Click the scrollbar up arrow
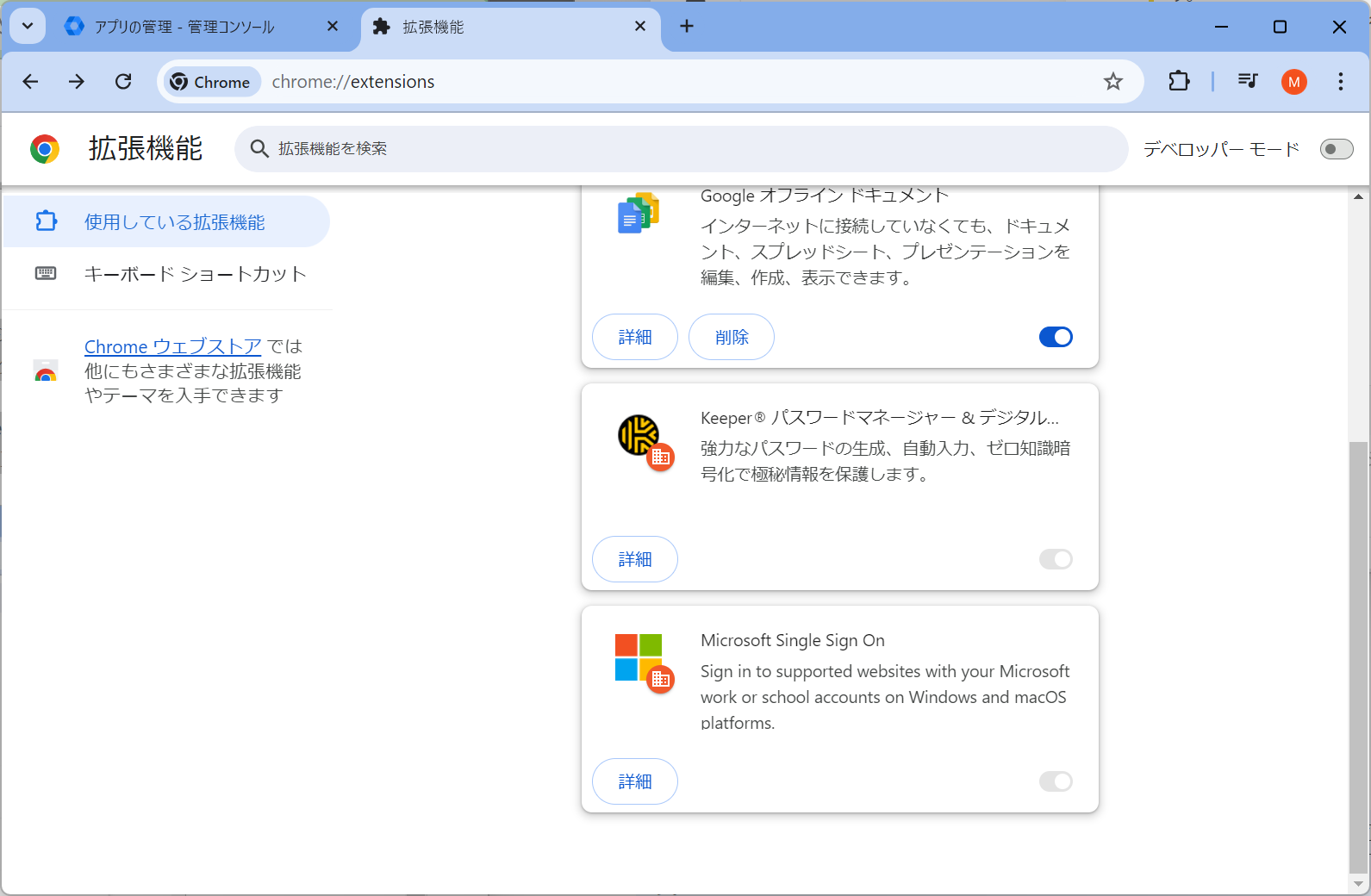The height and width of the screenshot is (896, 1371). point(1359,197)
